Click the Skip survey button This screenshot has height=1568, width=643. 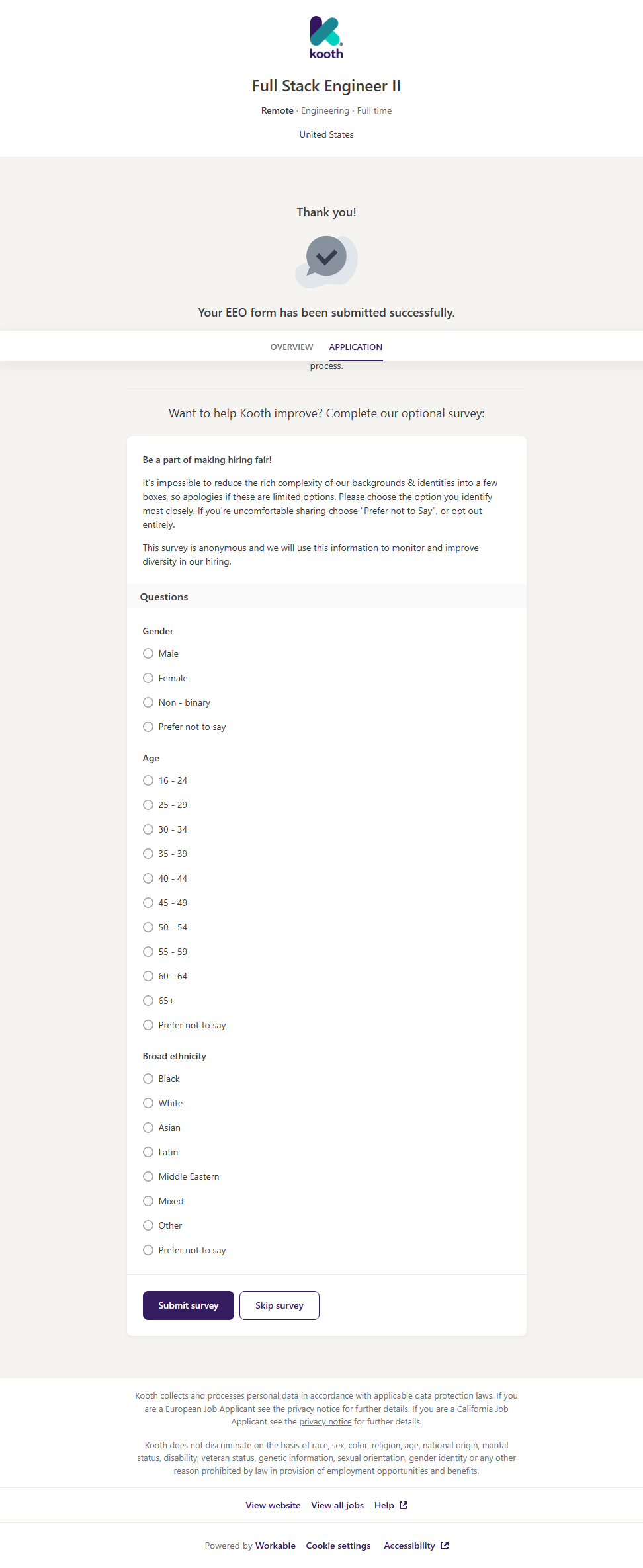pyautogui.click(x=279, y=1305)
